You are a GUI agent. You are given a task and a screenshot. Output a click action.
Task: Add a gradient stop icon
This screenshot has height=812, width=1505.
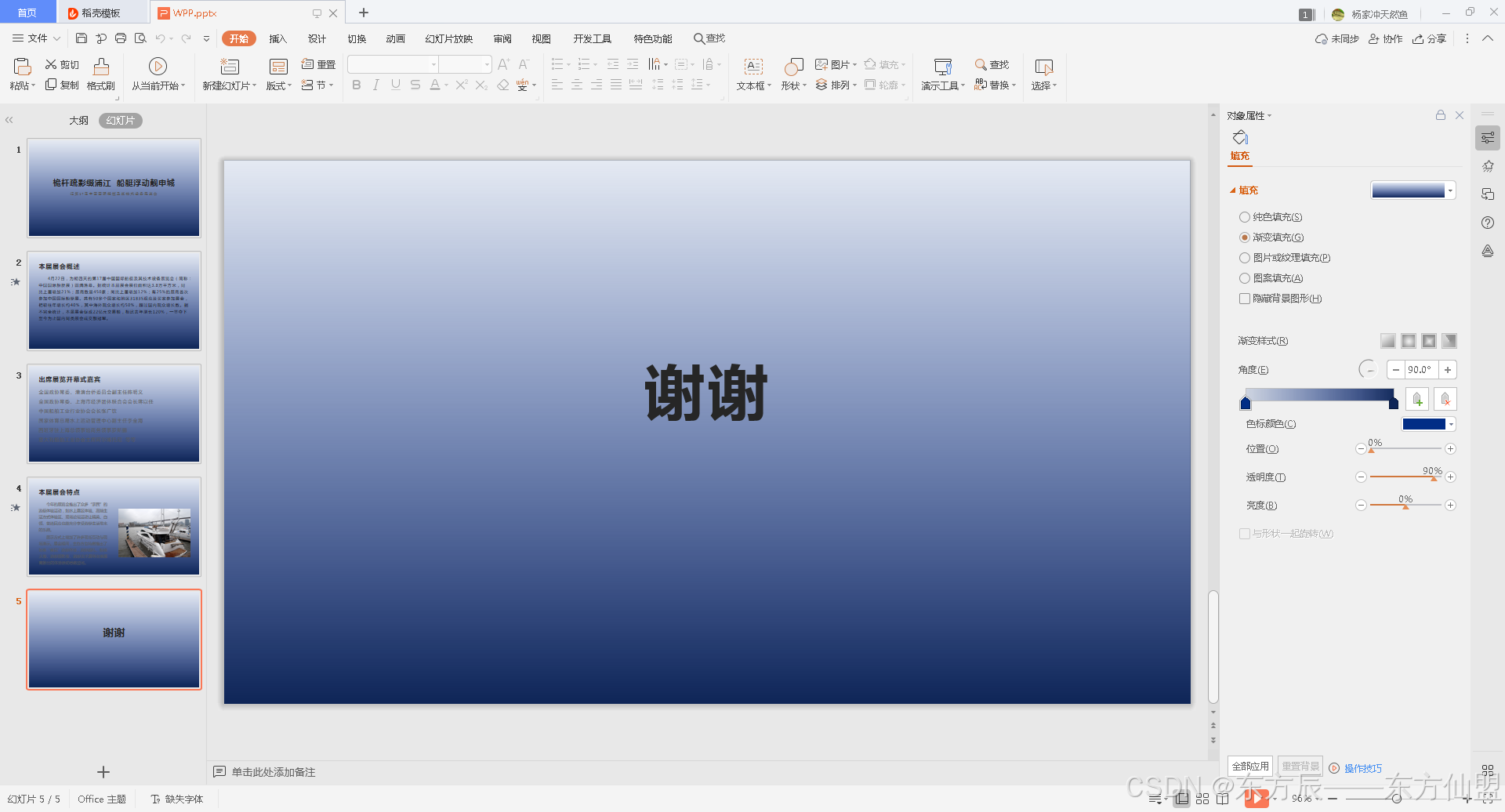click(x=1417, y=399)
